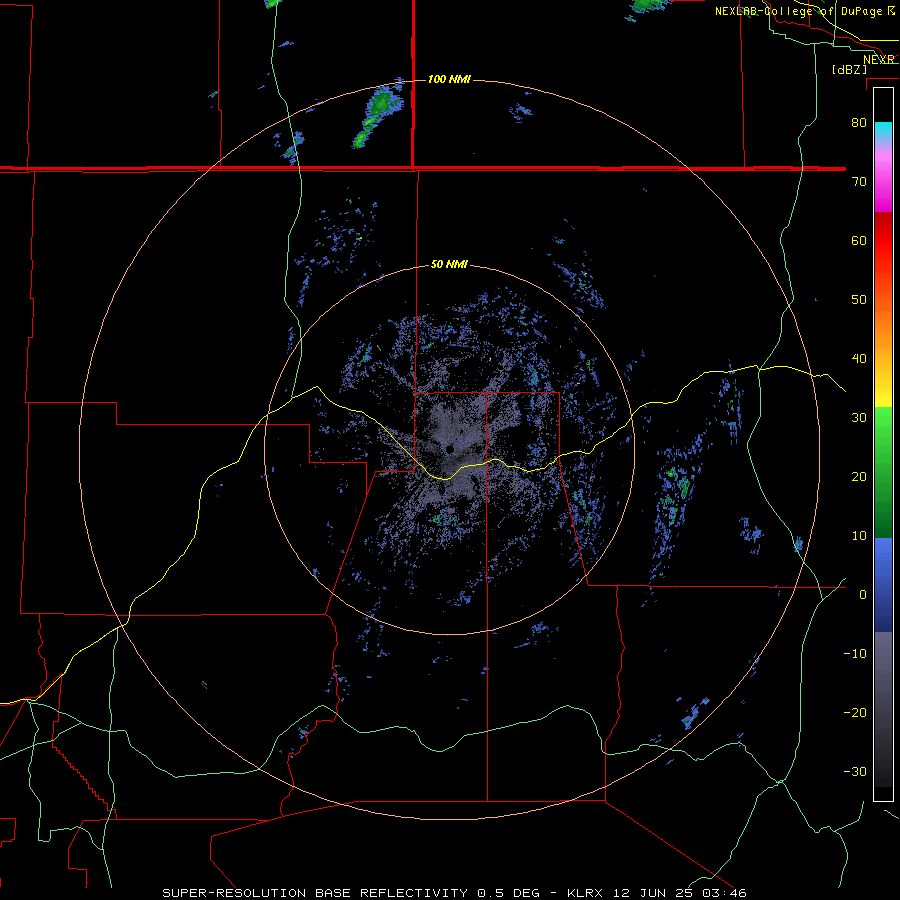Click the 40 value on the dBZ scale

pos(859,359)
